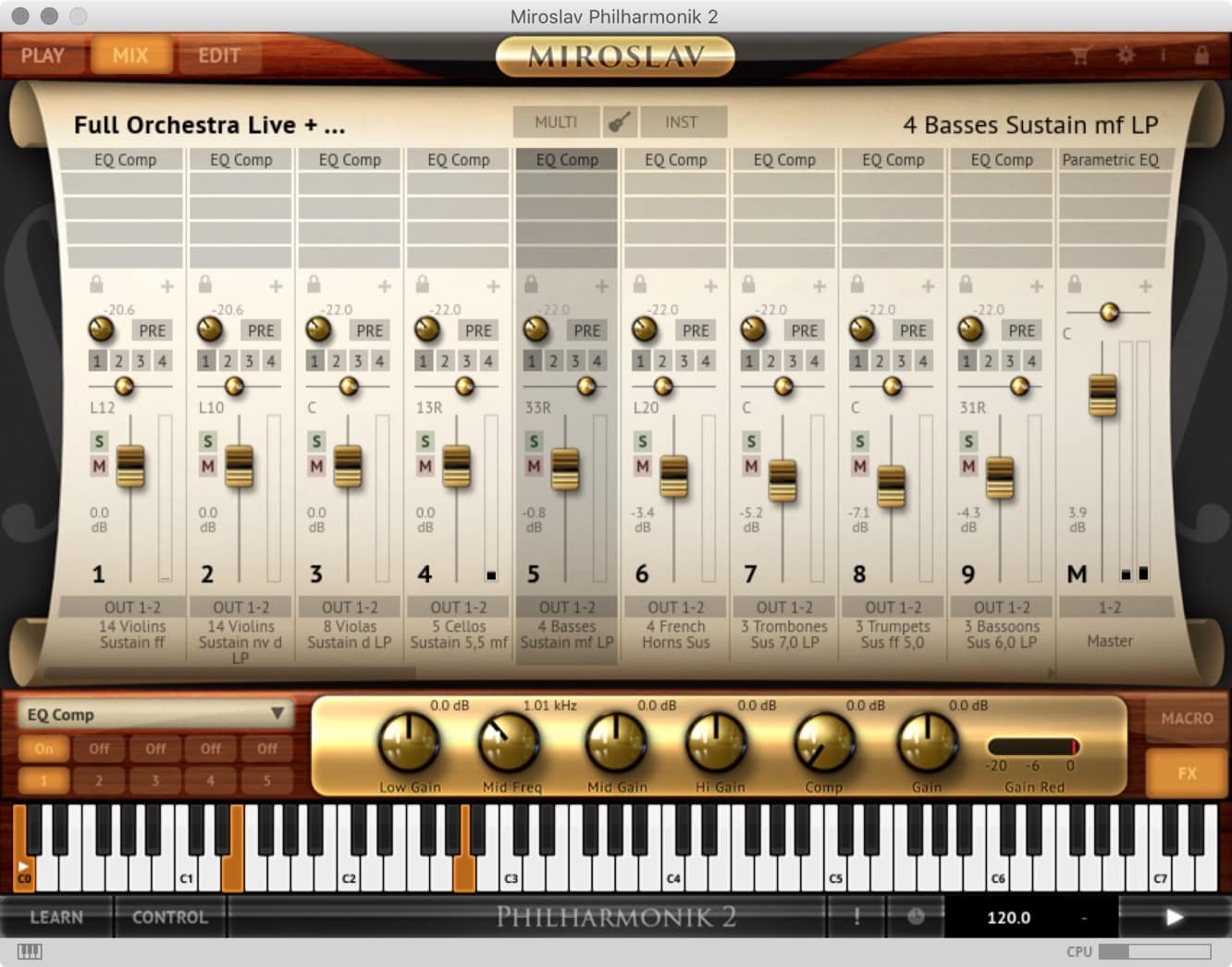Click the panic exclamation button in the bottom bar
This screenshot has height=967, width=1232.
tap(856, 917)
